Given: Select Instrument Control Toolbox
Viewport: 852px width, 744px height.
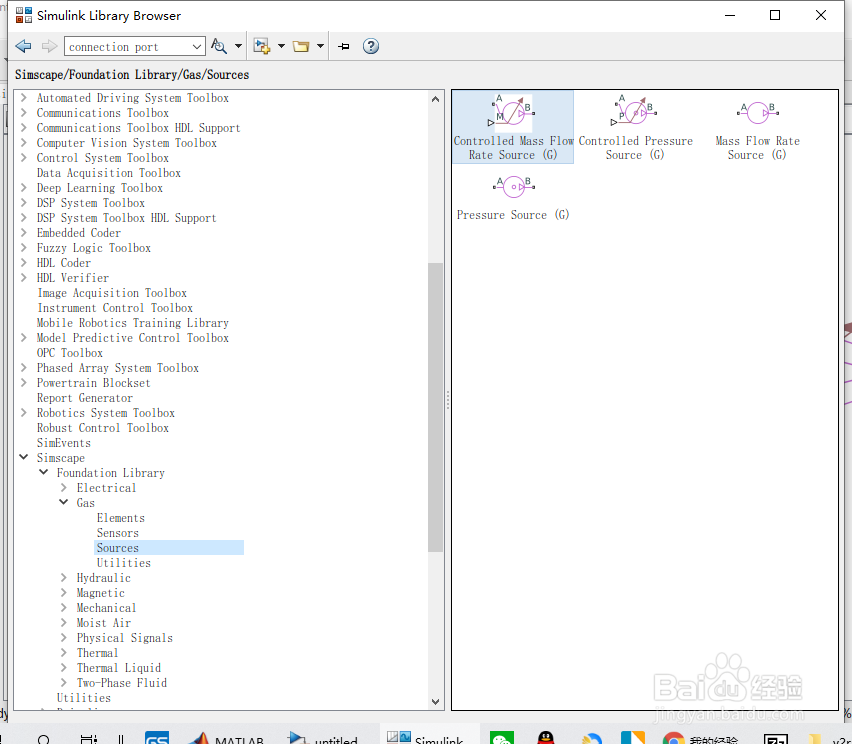Looking at the screenshot, I should coord(115,308).
